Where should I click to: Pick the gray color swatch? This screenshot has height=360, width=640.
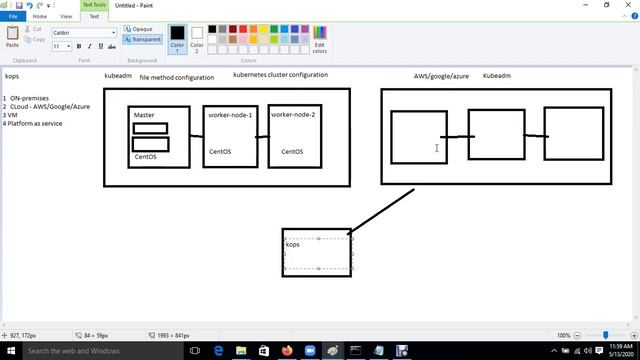(x=222, y=29)
